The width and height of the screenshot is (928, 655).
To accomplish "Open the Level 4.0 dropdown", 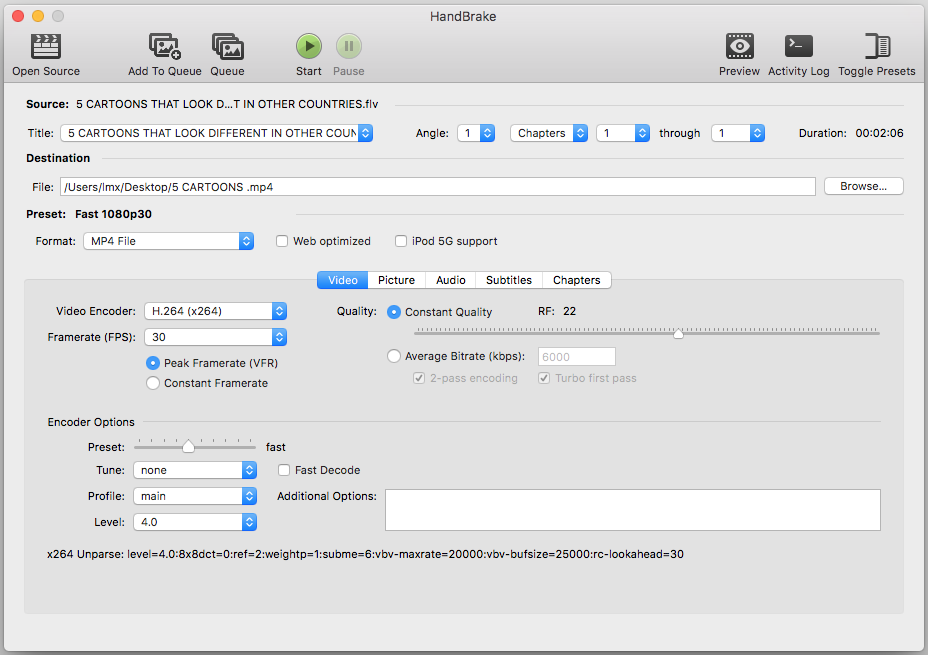I will coord(195,522).
